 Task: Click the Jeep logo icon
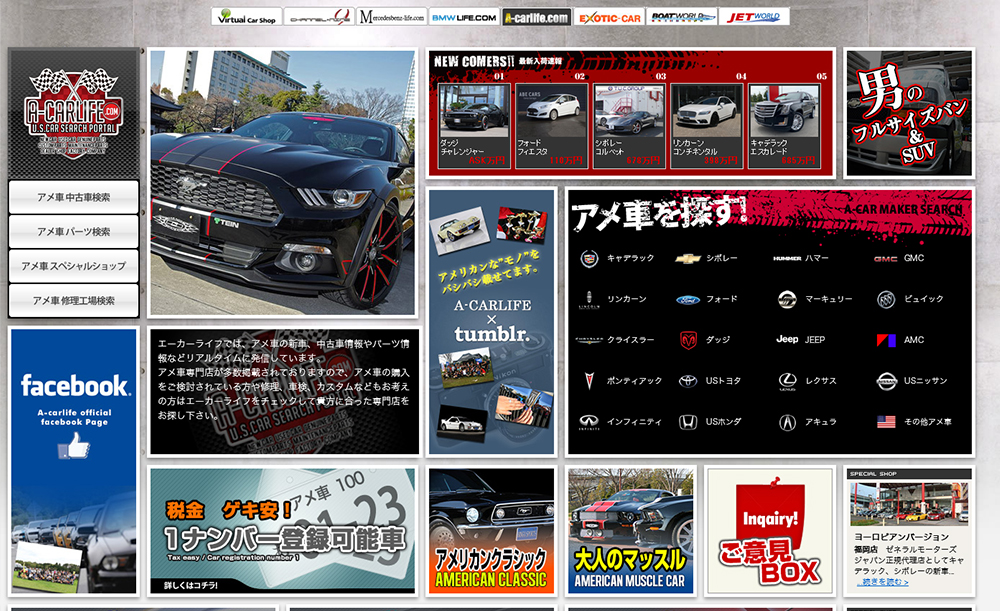coord(787,339)
